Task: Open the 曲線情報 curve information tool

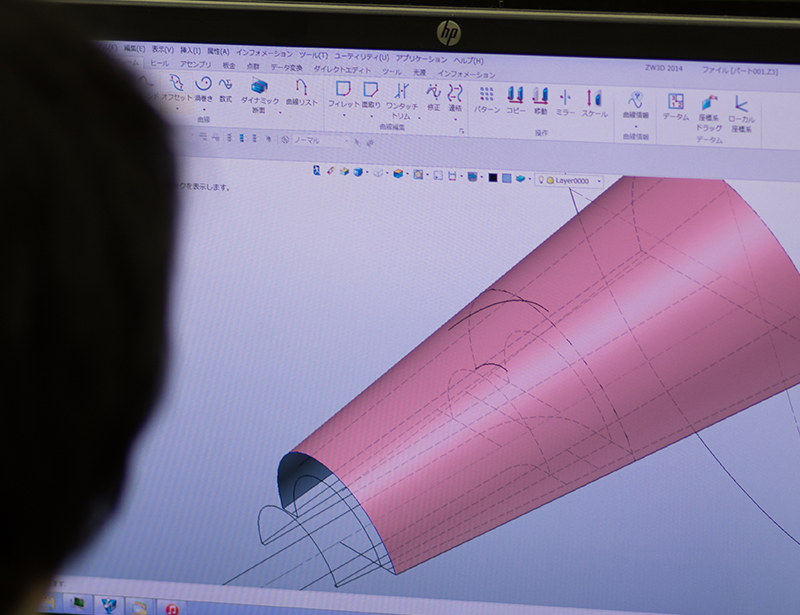Action: click(x=636, y=106)
